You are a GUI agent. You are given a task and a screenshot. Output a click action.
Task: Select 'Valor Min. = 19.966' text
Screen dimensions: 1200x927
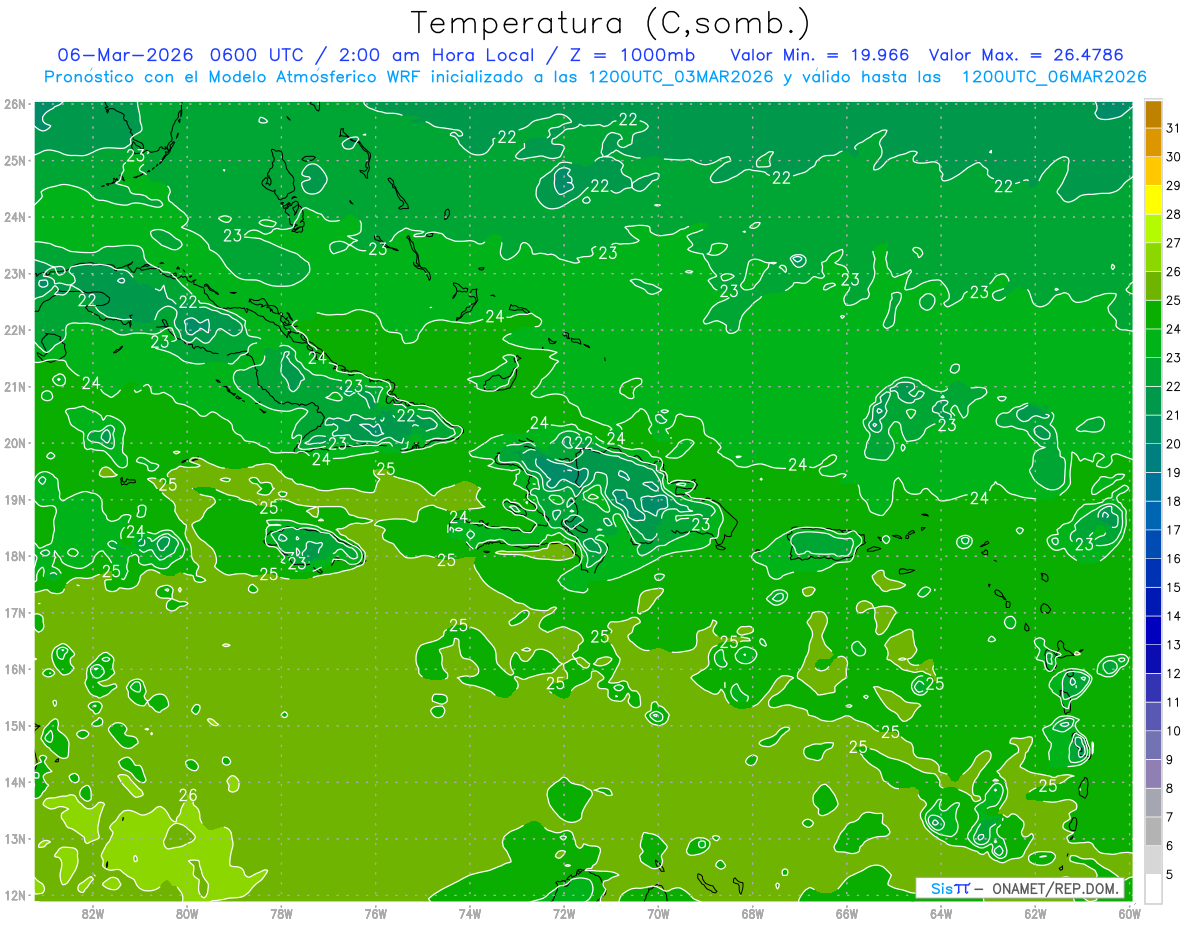point(820,54)
